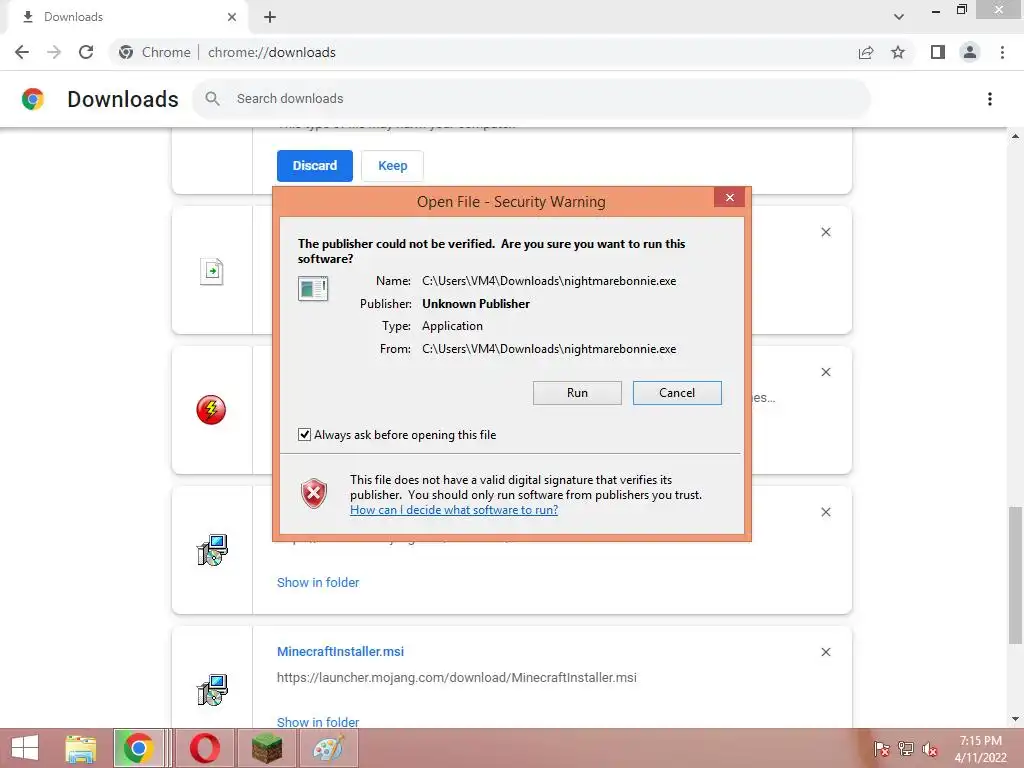Open the Downloads page more actions menu
This screenshot has width=1024, height=768.
click(990, 99)
